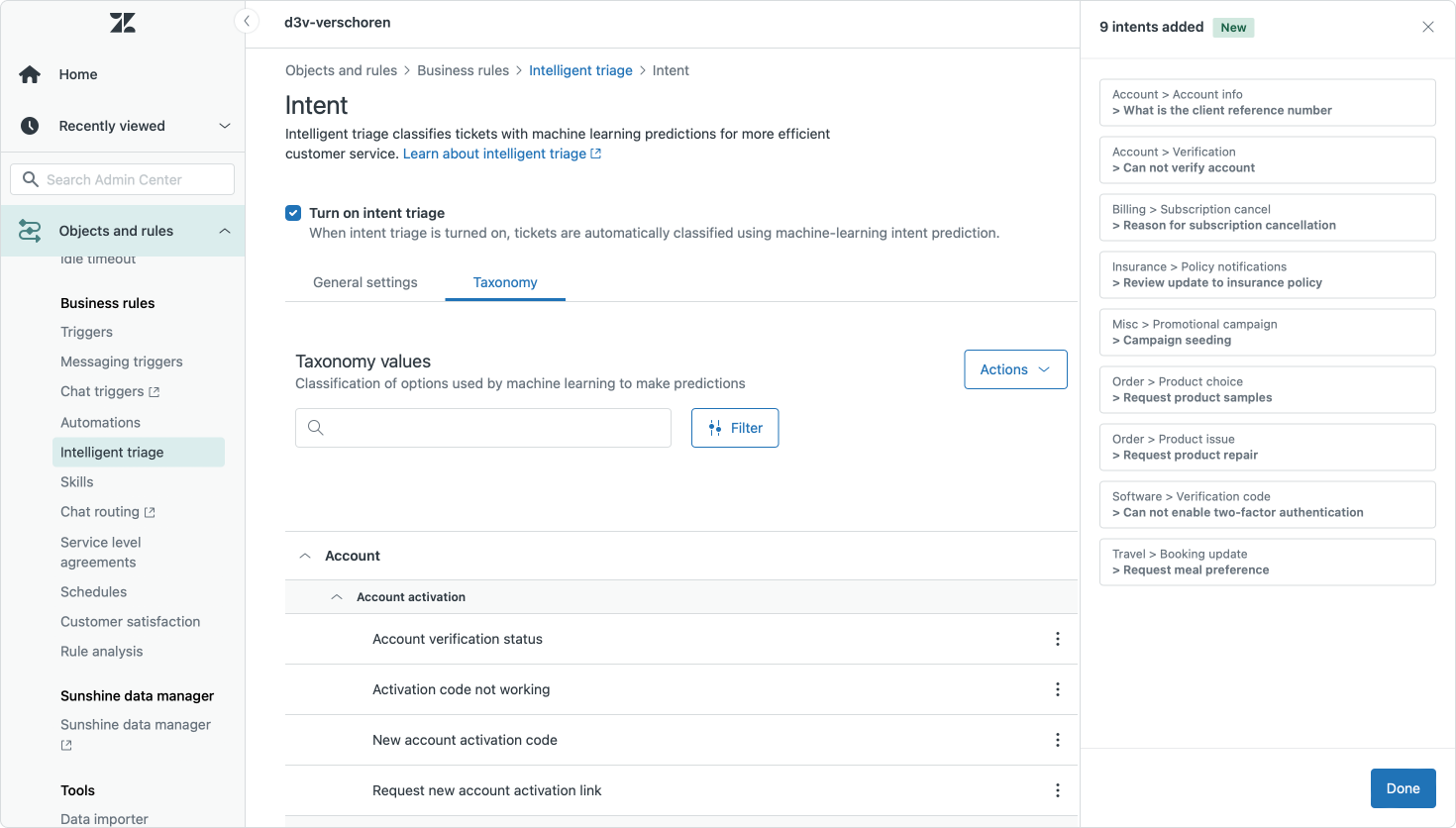The width and height of the screenshot is (1456, 828).
Task: Click the Done button
Action: pos(1403,788)
